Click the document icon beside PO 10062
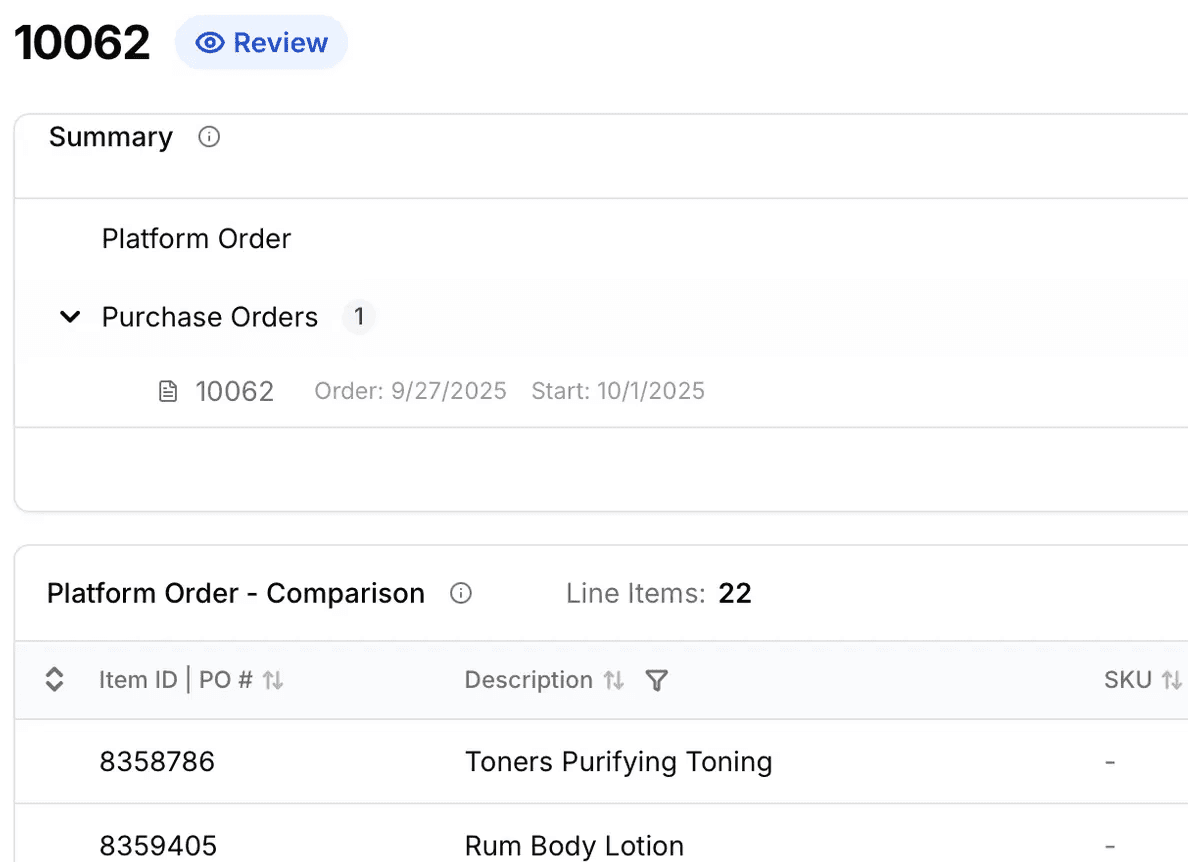The image size is (1188, 862). [x=167, y=391]
